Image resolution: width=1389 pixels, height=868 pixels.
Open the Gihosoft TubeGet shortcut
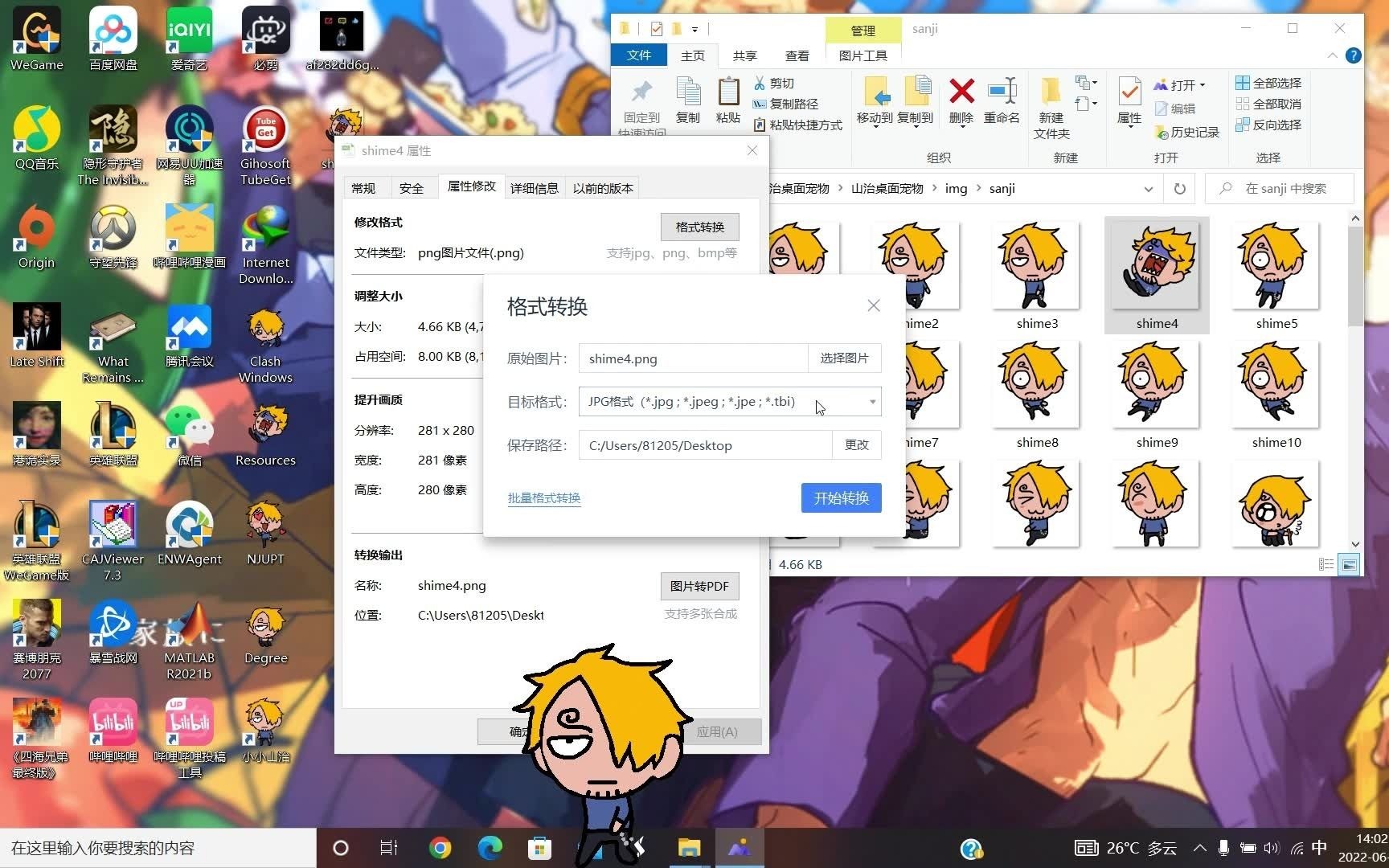coord(265,145)
